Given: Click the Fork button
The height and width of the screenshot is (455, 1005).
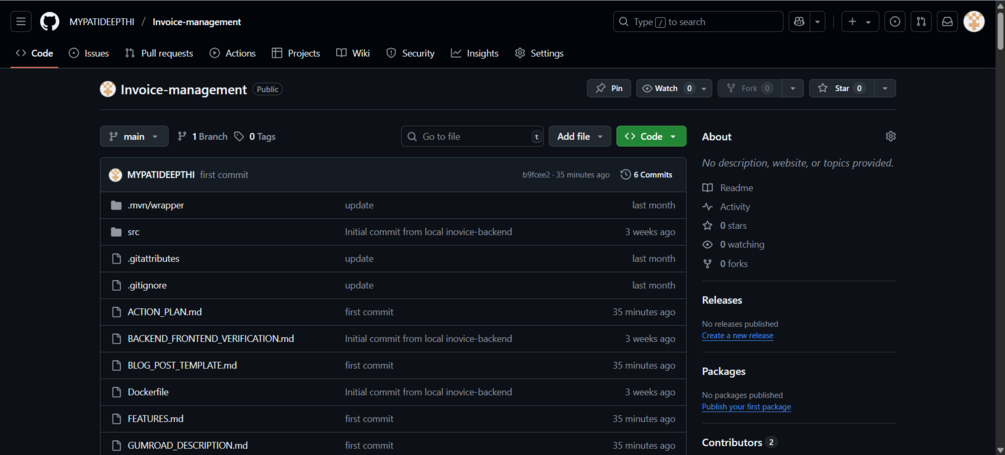Looking at the screenshot, I should point(749,88).
